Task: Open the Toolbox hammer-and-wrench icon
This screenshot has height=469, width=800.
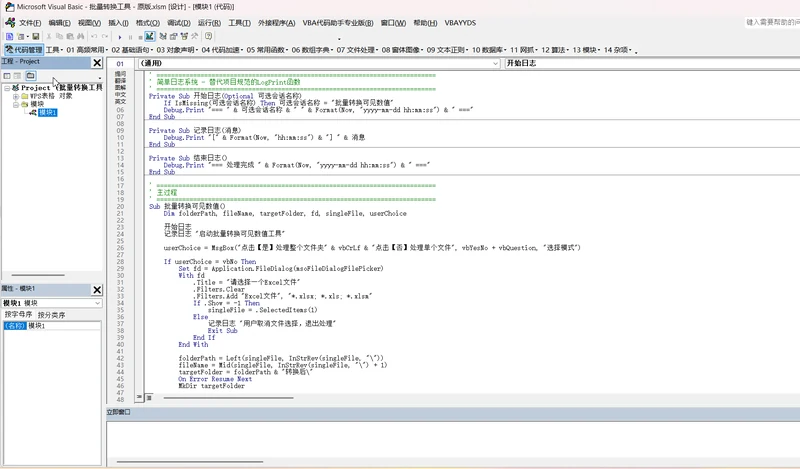Action: [x=194, y=36]
